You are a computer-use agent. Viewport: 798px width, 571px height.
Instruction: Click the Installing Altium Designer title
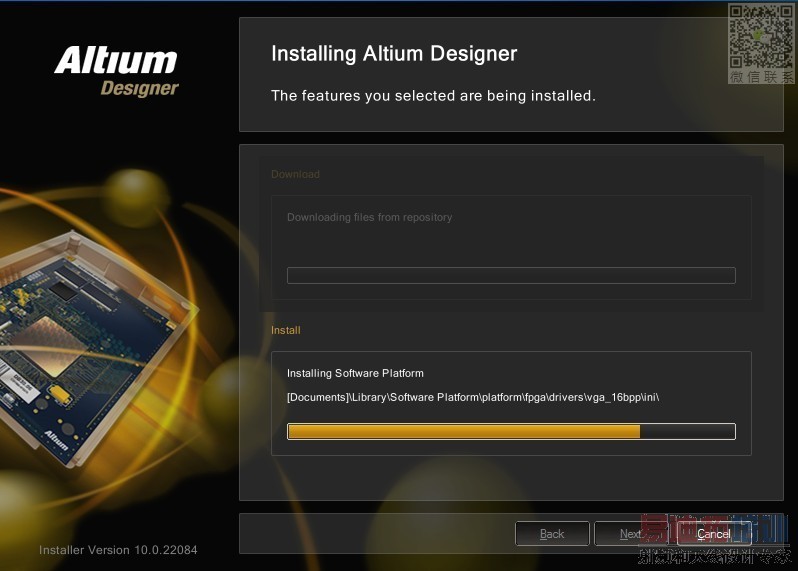click(394, 54)
